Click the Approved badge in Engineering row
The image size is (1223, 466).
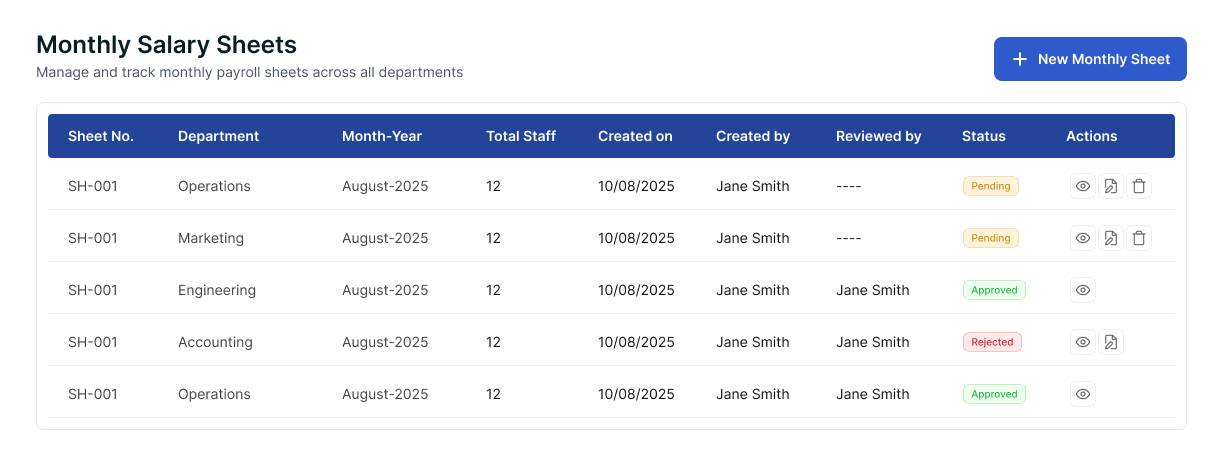pyautogui.click(x=994, y=290)
